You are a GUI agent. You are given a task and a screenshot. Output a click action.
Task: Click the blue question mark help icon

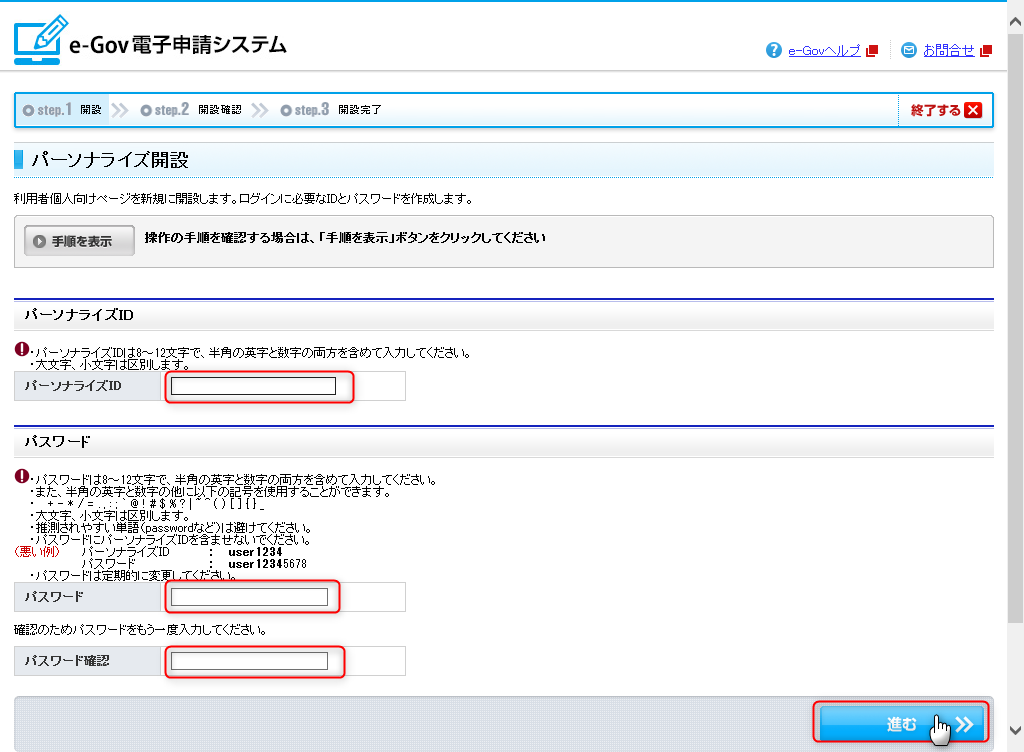click(x=773, y=50)
